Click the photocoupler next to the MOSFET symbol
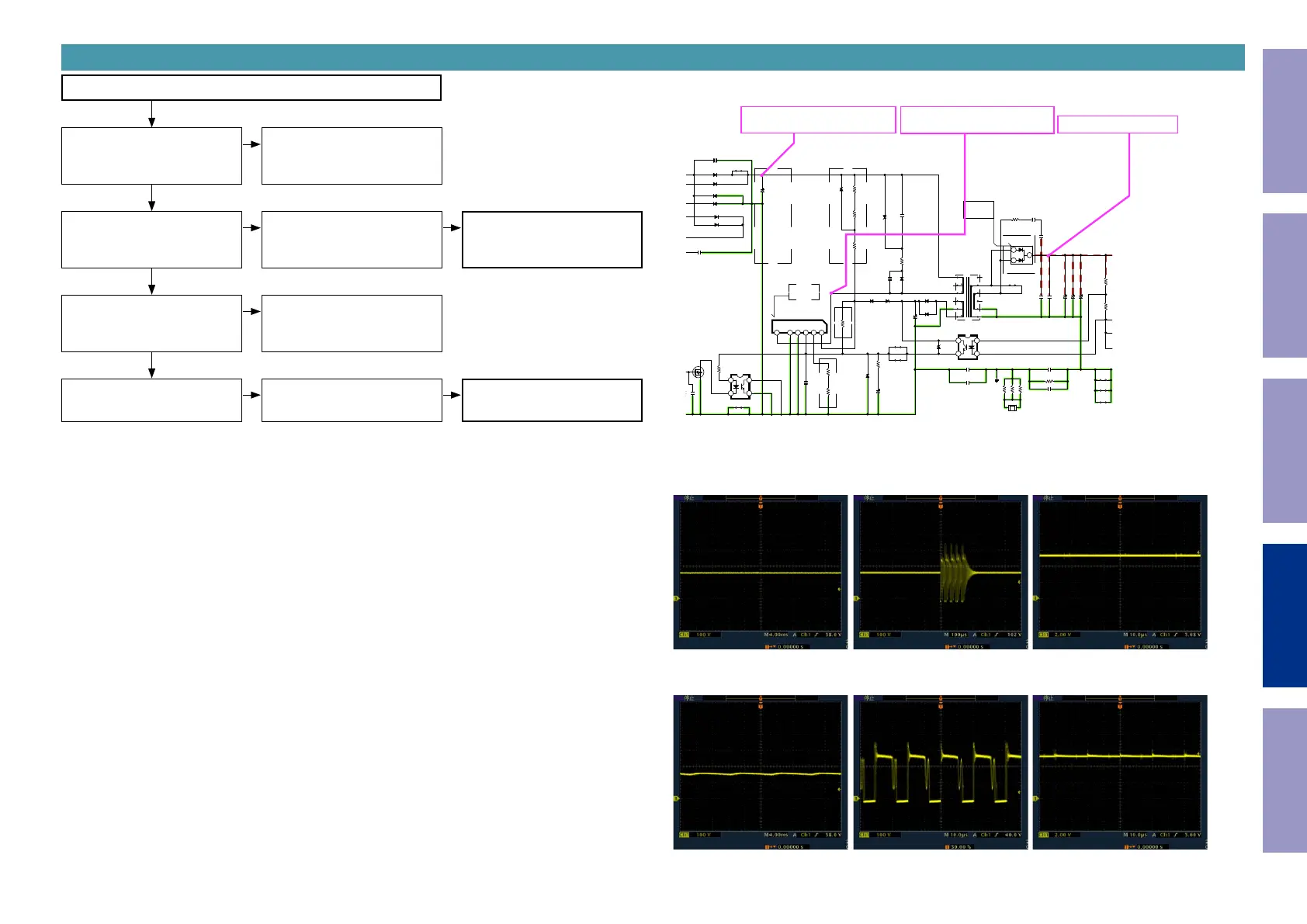 (740, 386)
